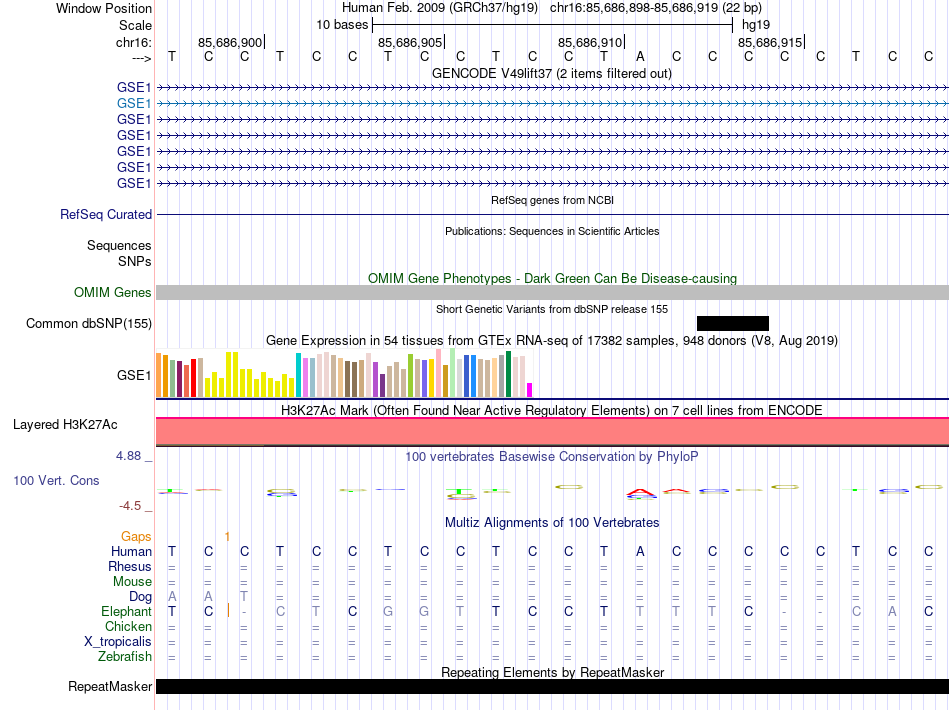
Task: Click the black Common dbSNP variant block
Action: [732, 323]
